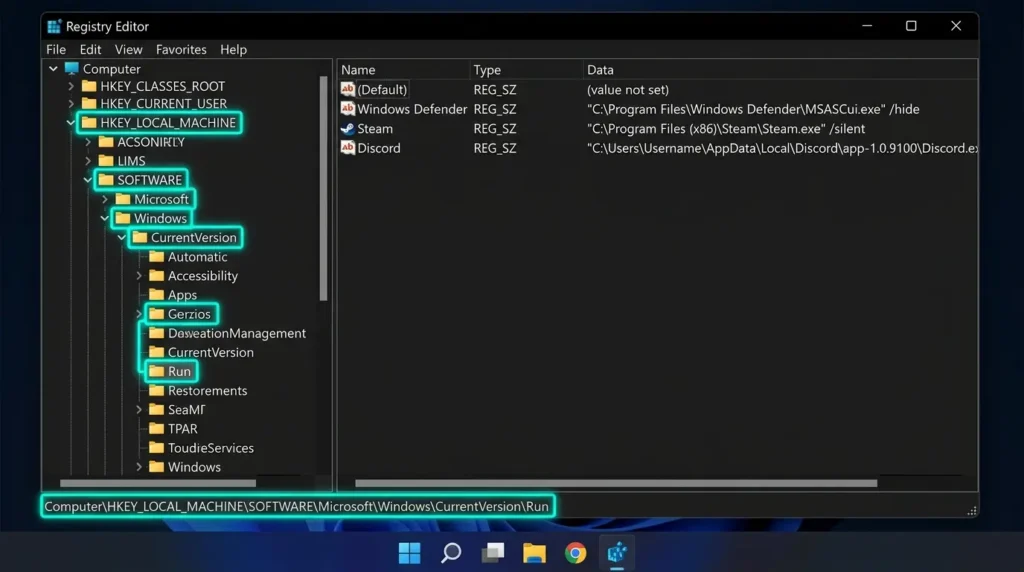Open the Favorites menu

click(x=181, y=50)
